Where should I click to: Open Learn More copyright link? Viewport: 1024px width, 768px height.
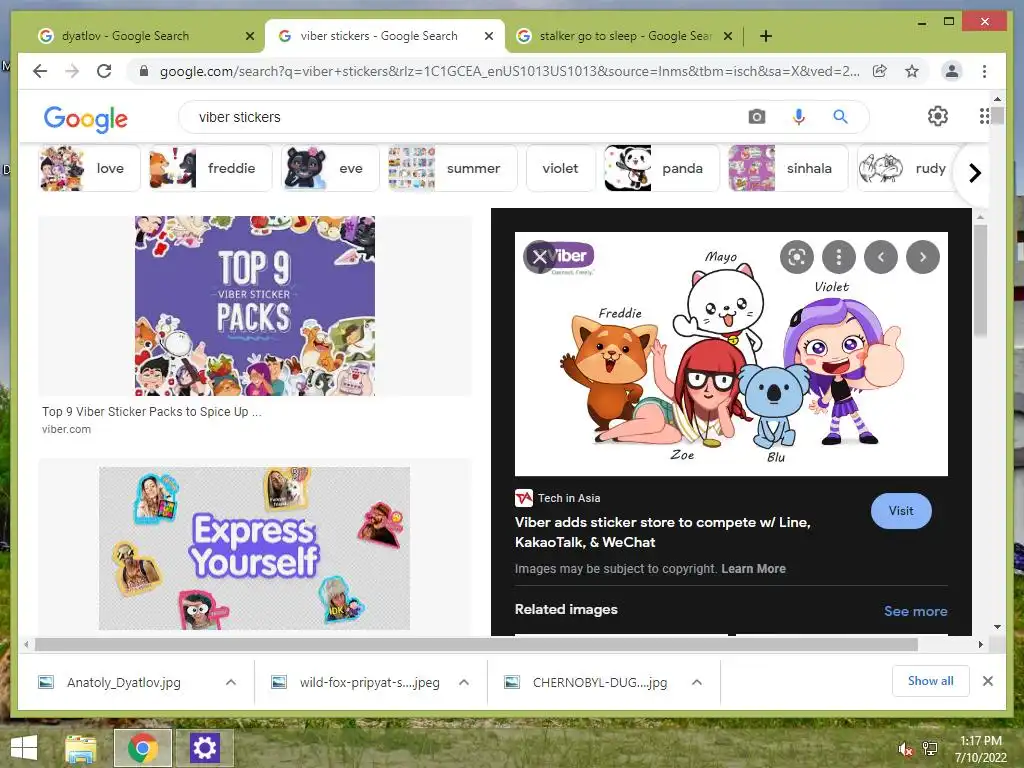point(753,569)
